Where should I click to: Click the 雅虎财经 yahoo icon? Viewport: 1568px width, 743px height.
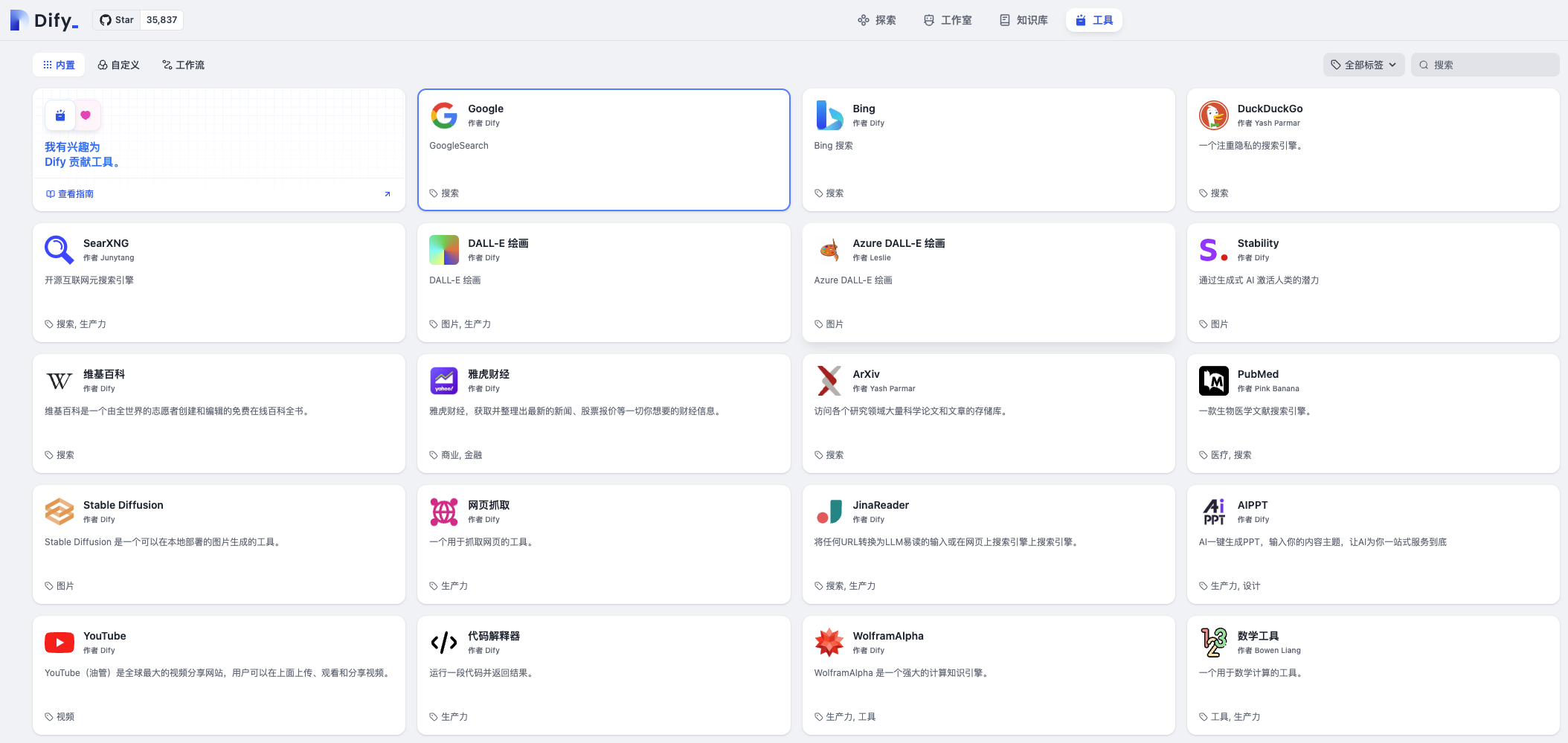point(444,381)
